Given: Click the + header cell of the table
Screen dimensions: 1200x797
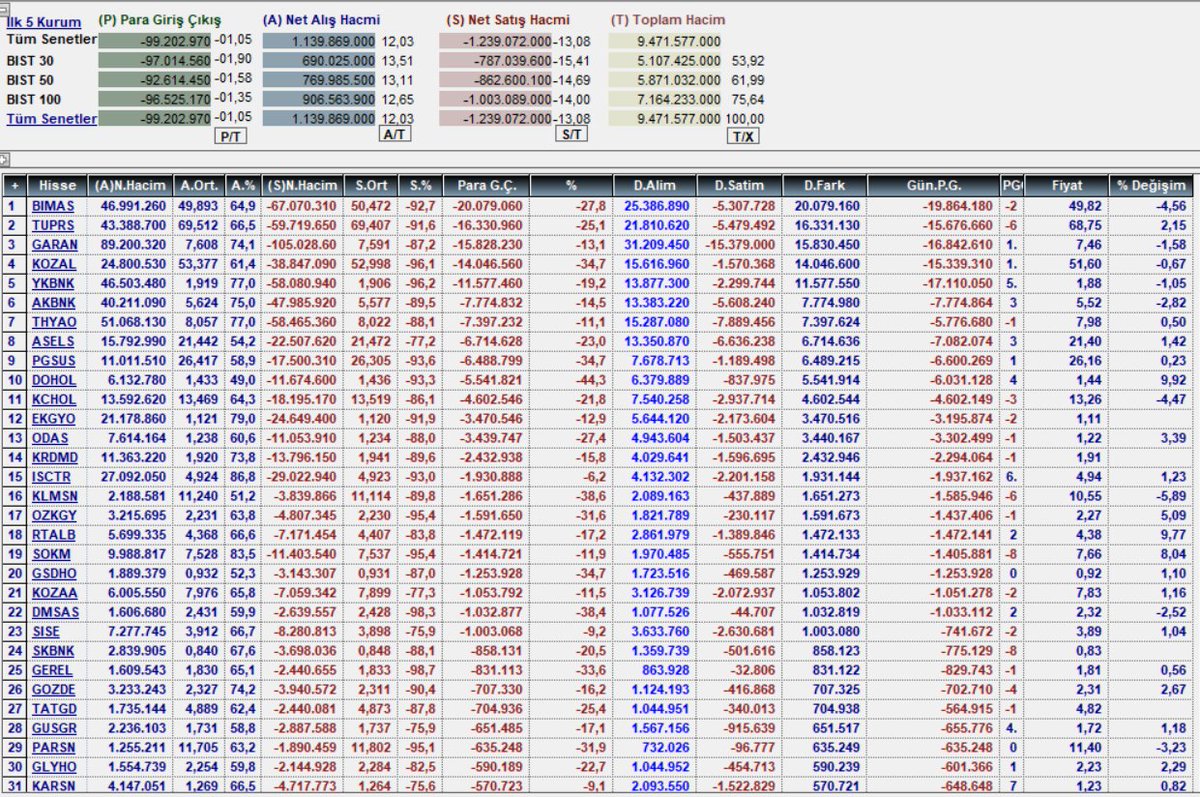Looking at the screenshot, I should (x=14, y=186).
